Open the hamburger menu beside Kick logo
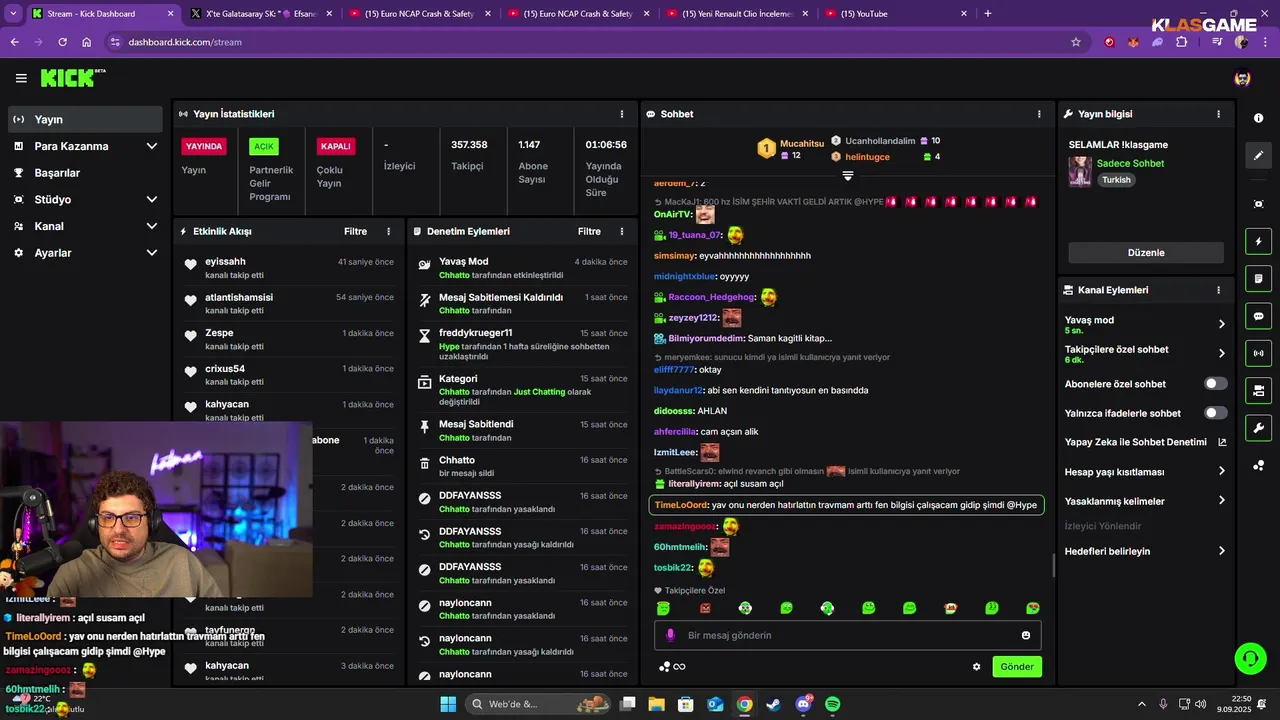 21,78
